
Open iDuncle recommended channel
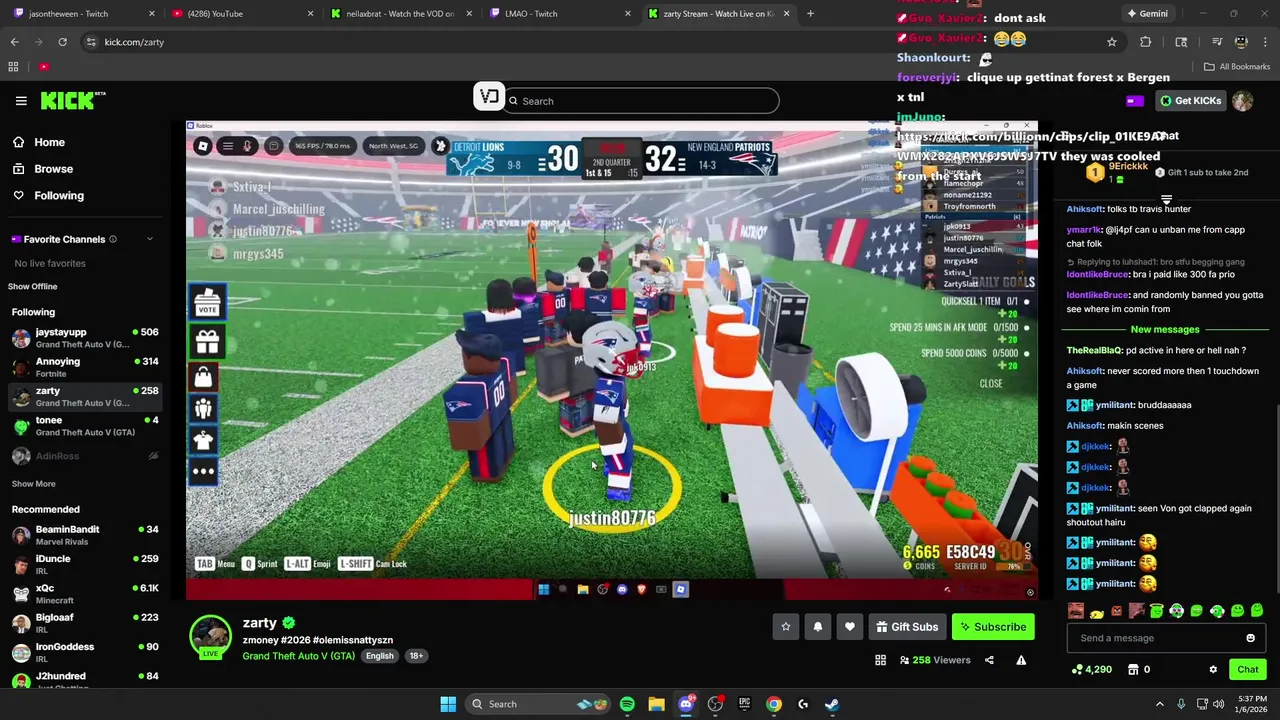pos(85,564)
